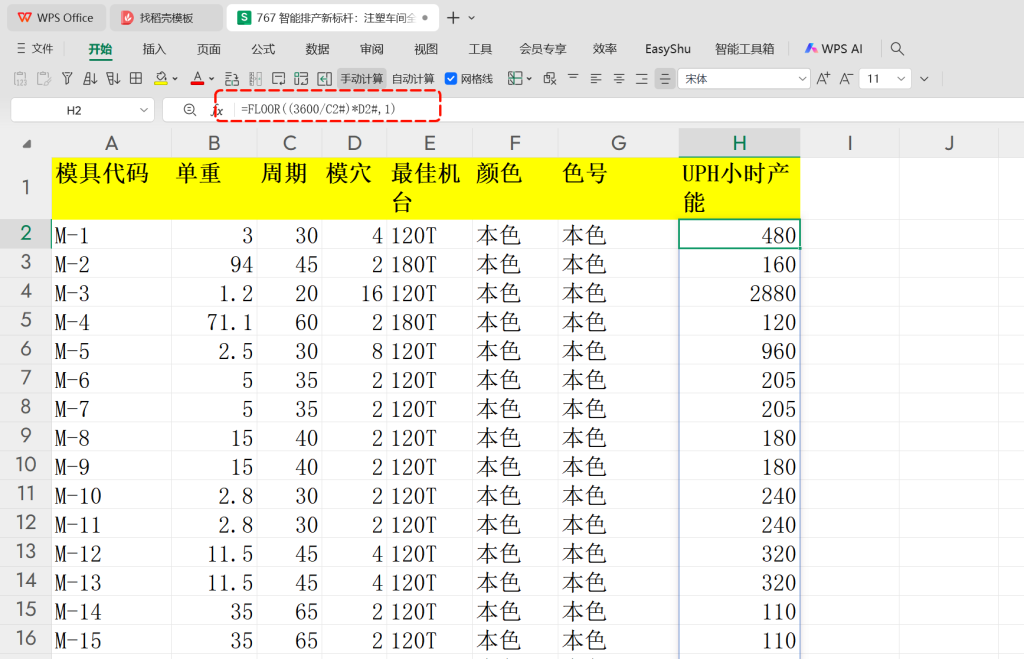Enable manual calculation (手动计算)

(x=361, y=79)
